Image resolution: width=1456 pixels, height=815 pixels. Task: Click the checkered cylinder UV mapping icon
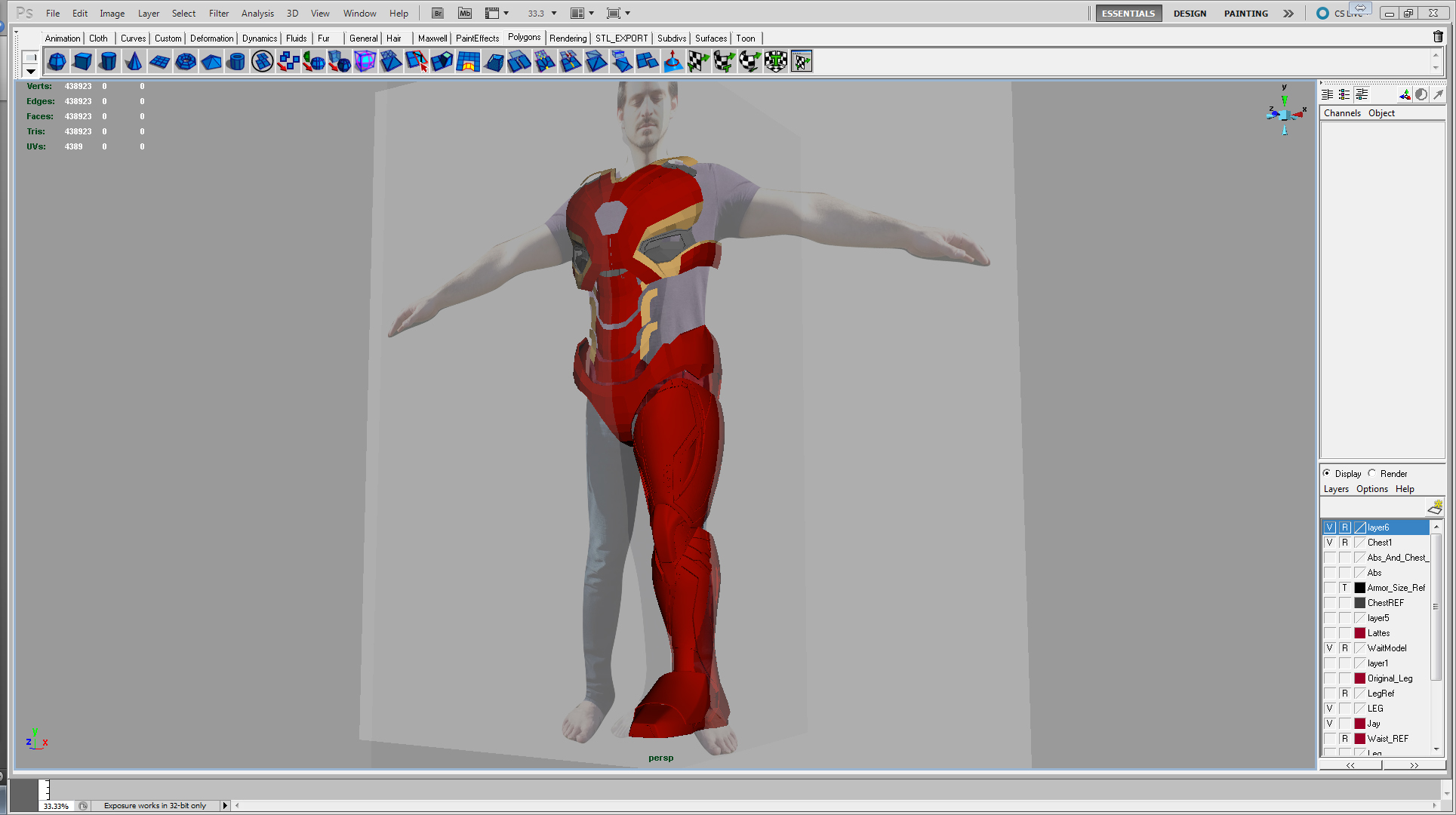[x=724, y=62]
